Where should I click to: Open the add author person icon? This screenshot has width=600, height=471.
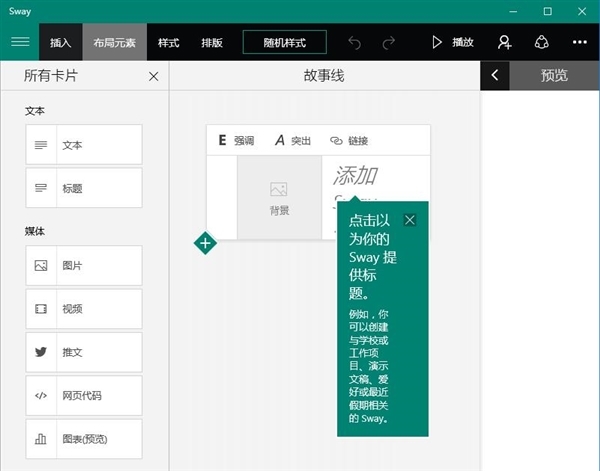[x=504, y=42]
